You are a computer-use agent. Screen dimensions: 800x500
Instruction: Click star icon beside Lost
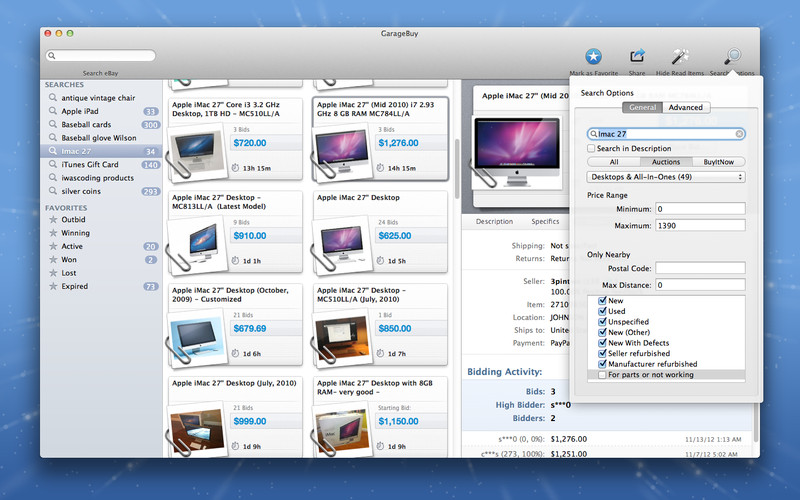53,273
